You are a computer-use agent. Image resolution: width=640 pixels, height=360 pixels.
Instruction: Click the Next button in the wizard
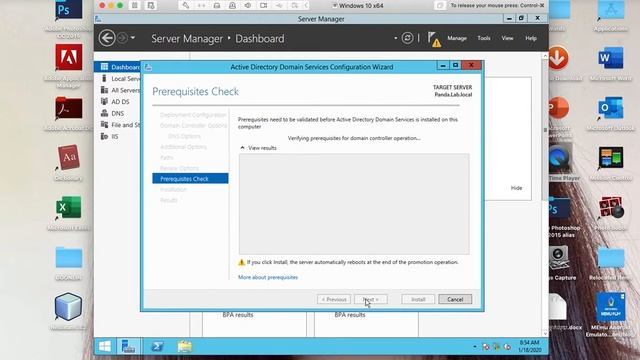371,299
